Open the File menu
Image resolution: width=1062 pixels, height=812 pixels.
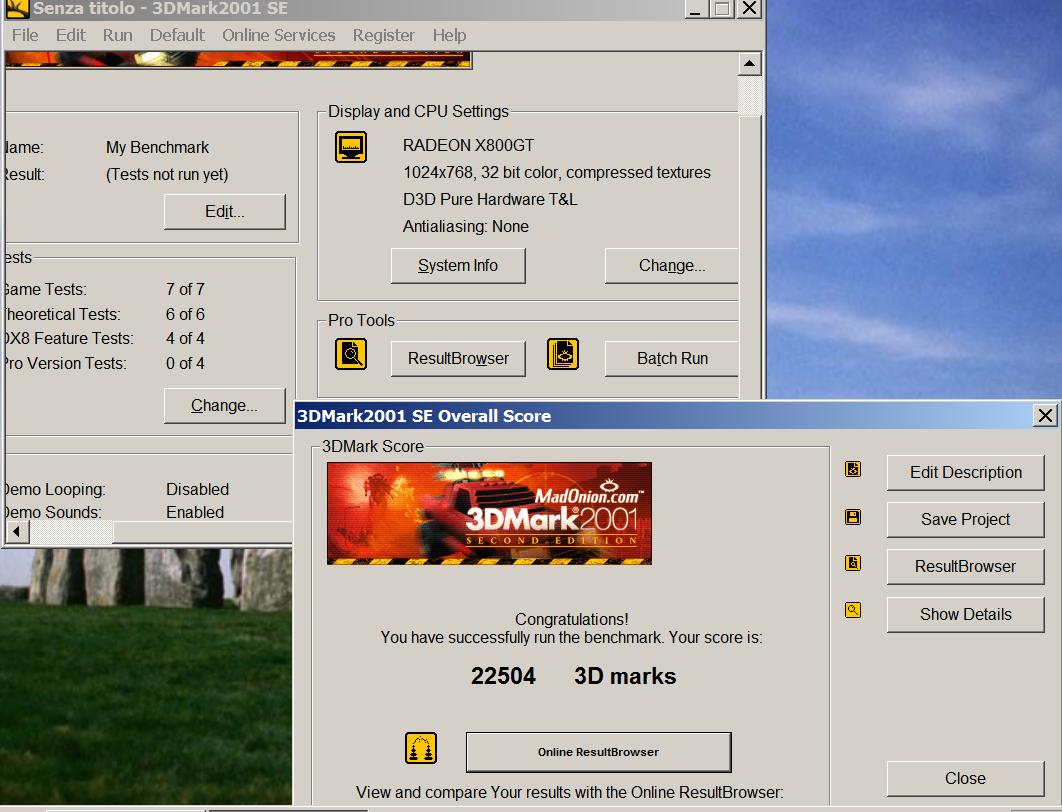click(25, 35)
